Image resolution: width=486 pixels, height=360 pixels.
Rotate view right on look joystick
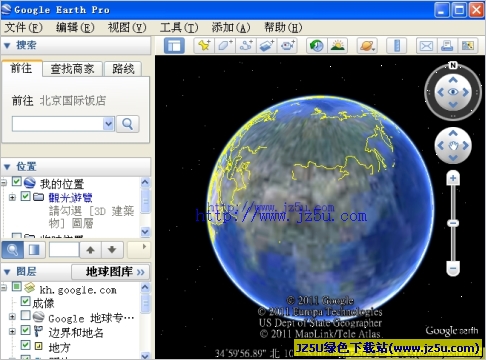pyautogui.click(x=465, y=92)
